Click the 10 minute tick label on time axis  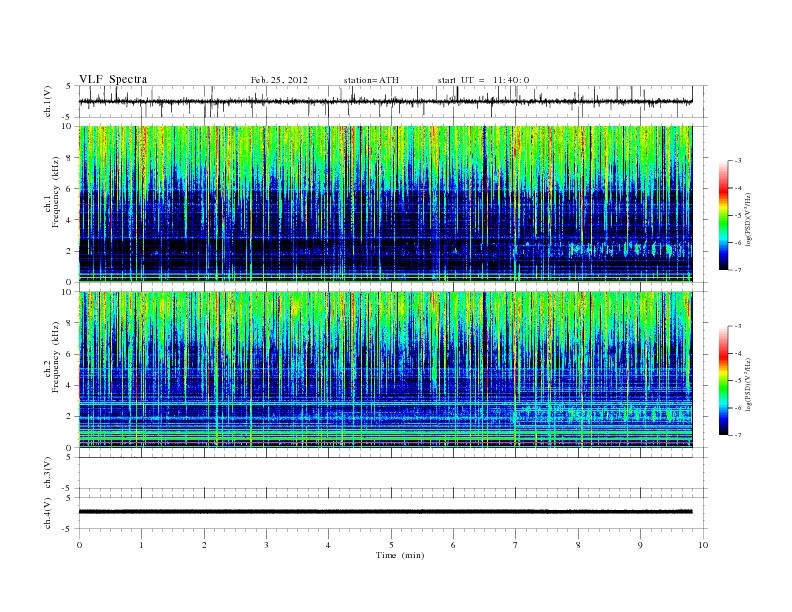click(x=703, y=545)
